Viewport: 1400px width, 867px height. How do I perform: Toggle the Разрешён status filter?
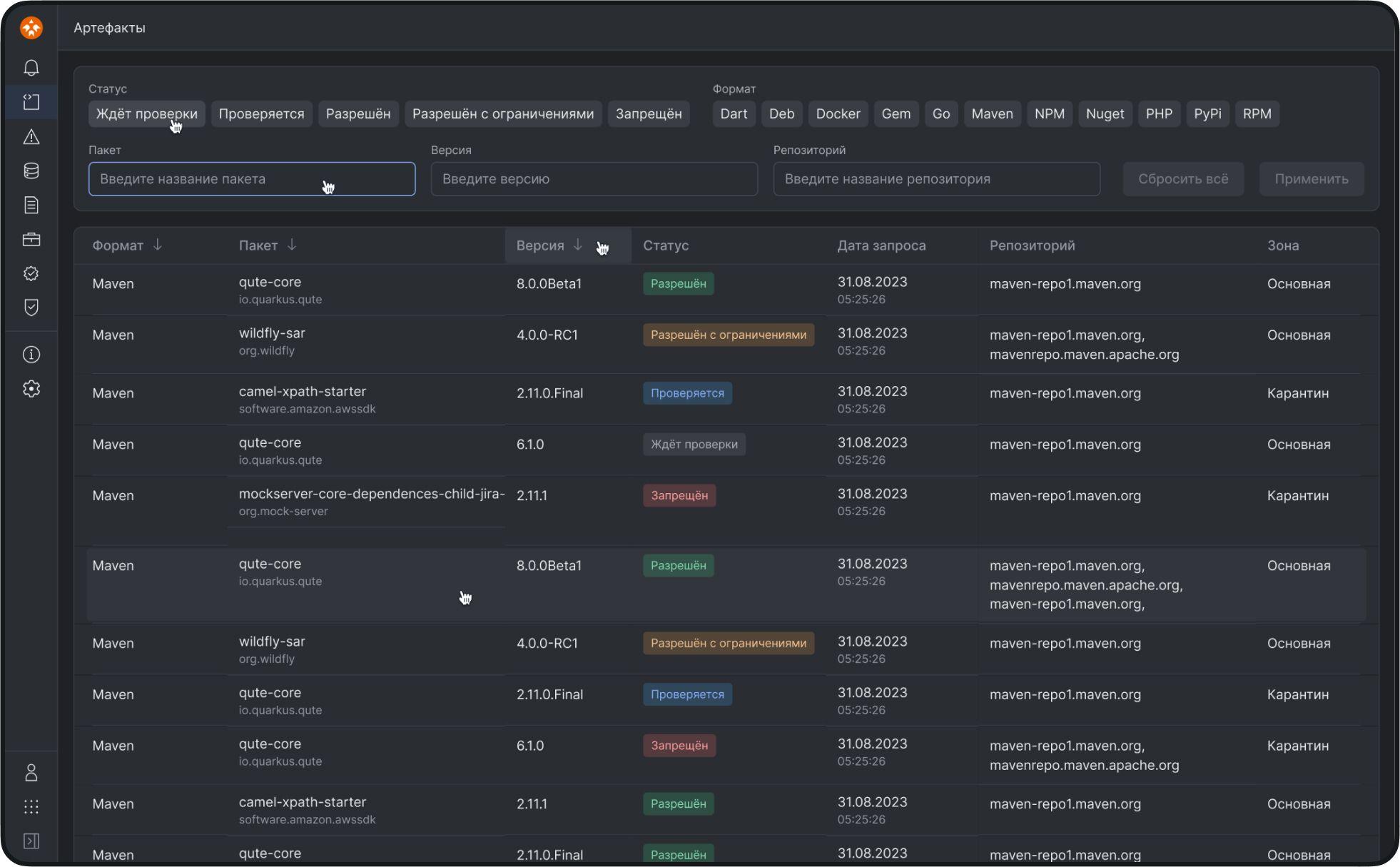pyautogui.click(x=358, y=114)
